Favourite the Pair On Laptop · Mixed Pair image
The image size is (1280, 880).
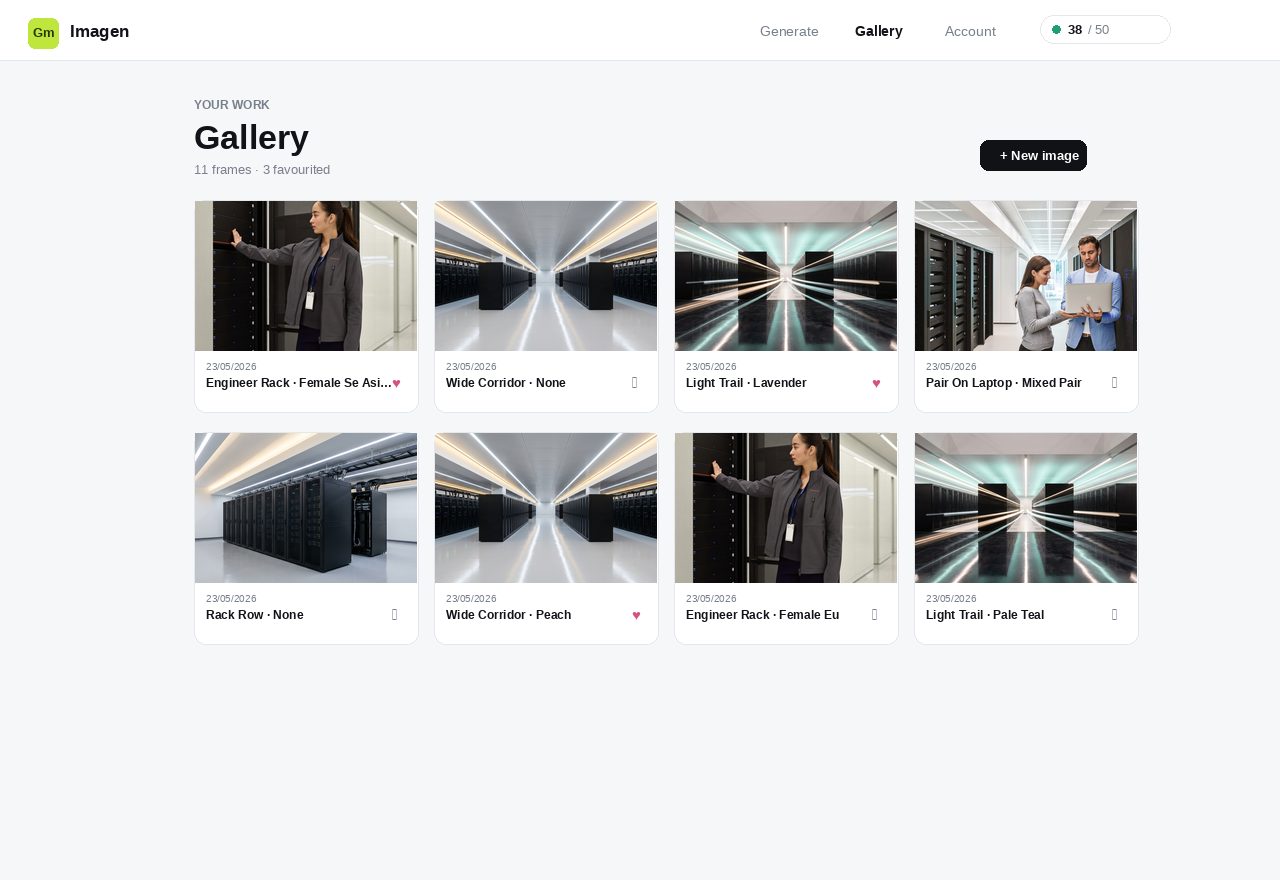coord(1115,383)
